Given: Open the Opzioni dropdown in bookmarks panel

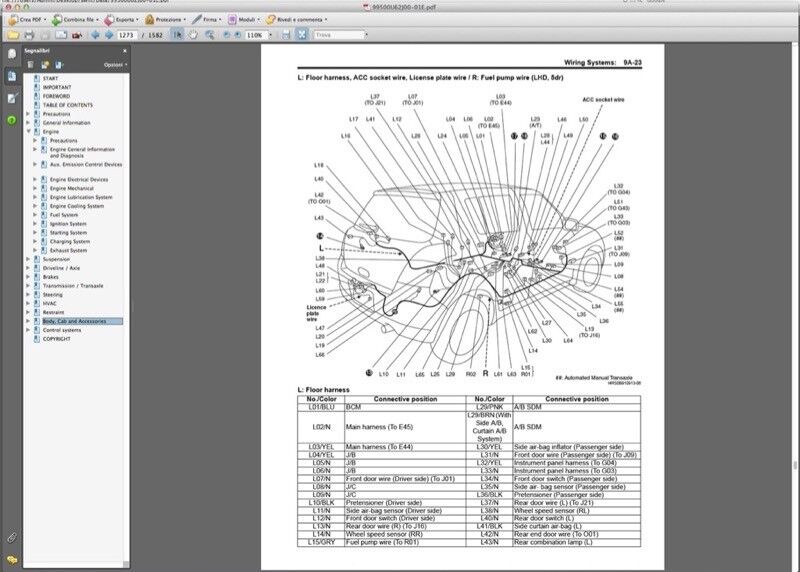Looking at the screenshot, I should coord(115,64).
